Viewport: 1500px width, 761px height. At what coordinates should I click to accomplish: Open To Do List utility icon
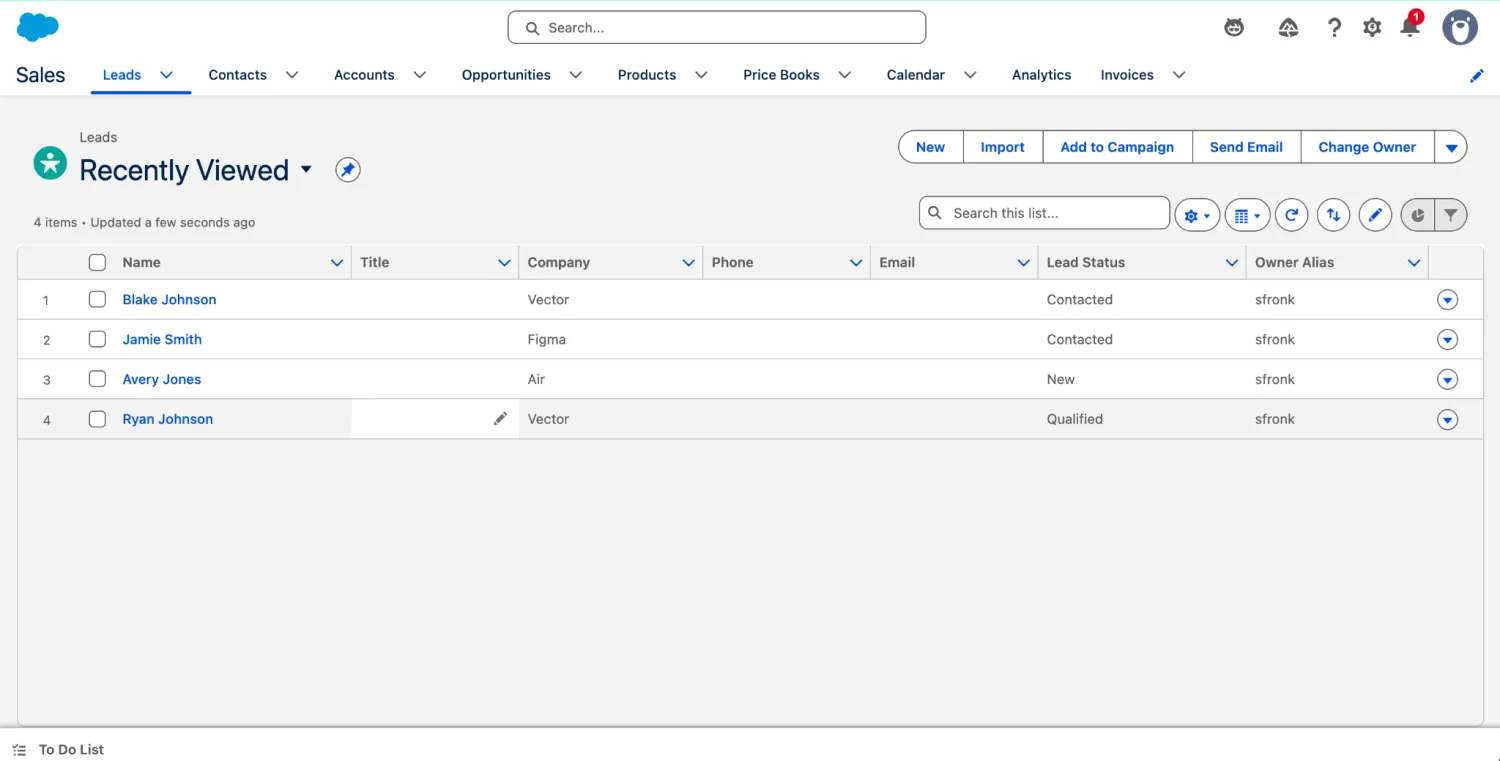pos(19,750)
